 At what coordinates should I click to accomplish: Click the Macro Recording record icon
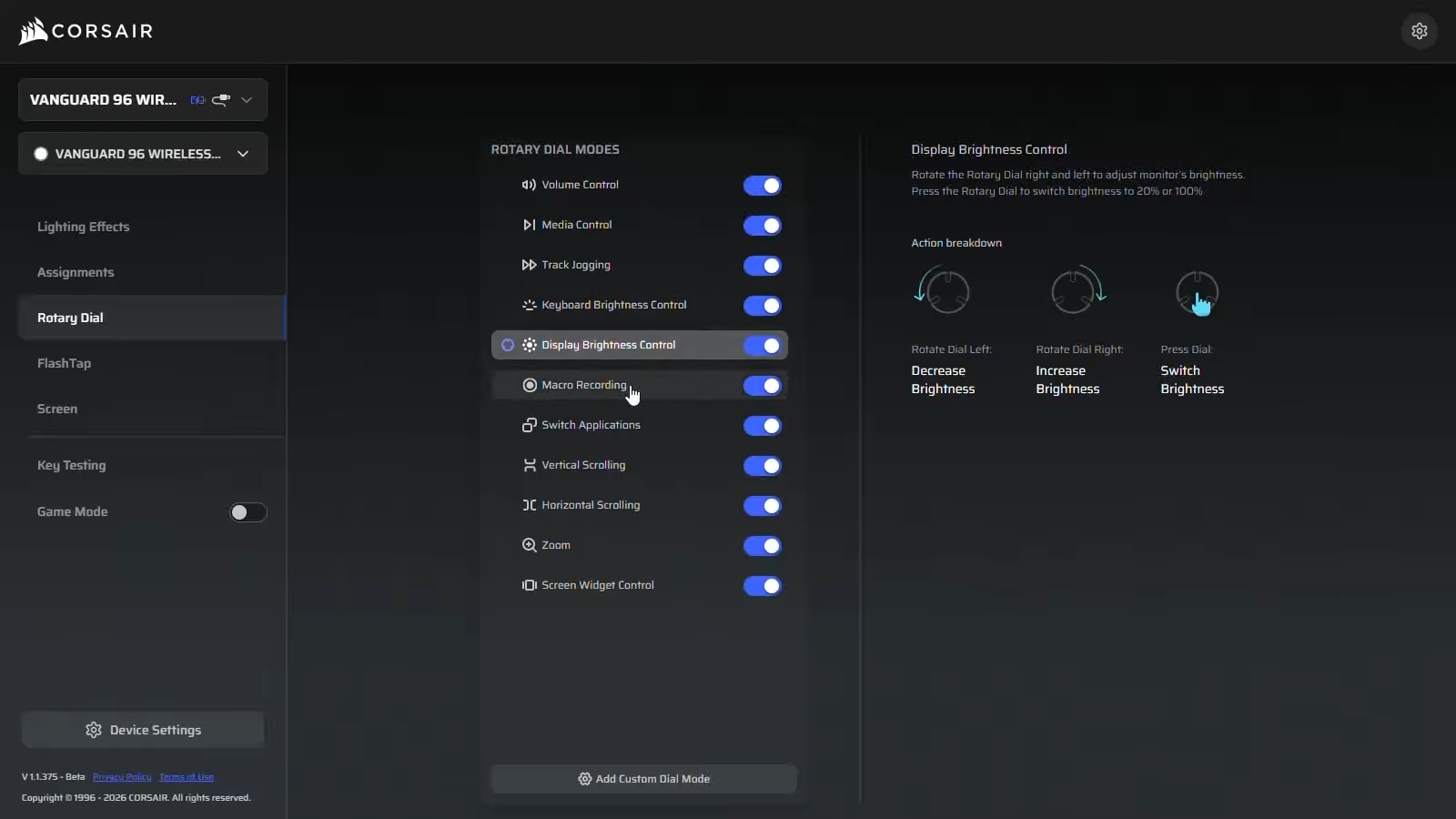click(x=530, y=385)
